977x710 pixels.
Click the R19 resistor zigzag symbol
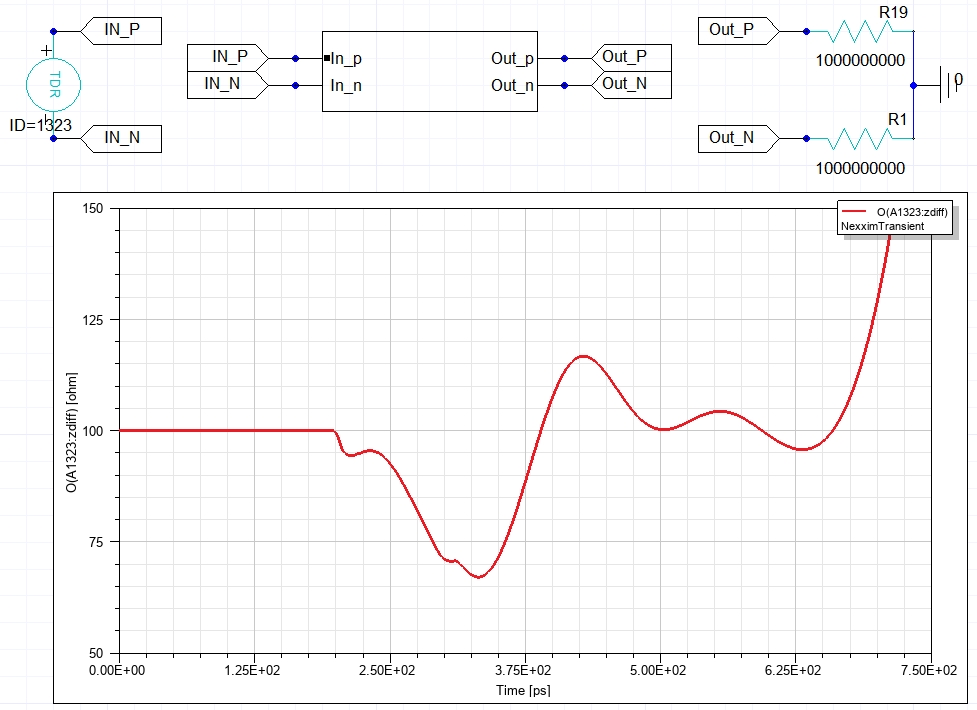(x=860, y=32)
